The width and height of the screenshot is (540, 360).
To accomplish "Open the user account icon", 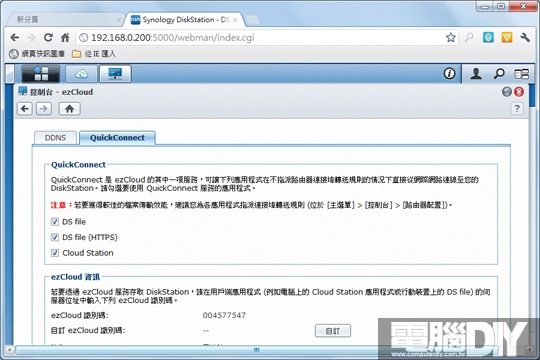I will pos(476,73).
